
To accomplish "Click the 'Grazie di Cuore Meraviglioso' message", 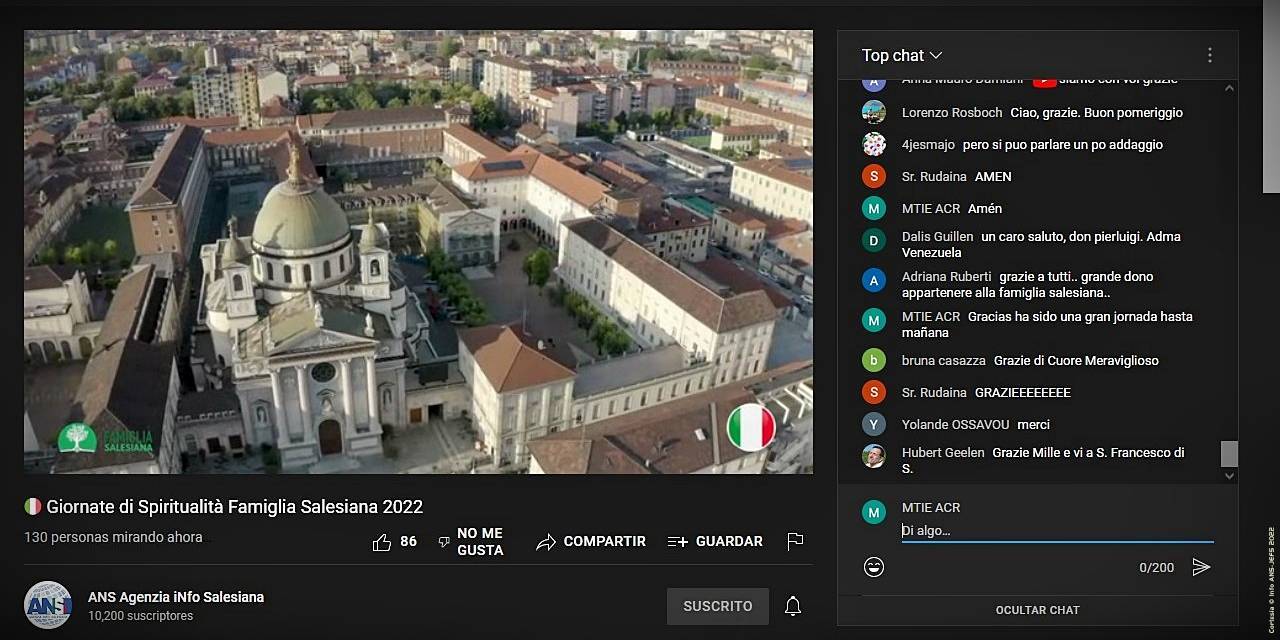I will click(1076, 361).
